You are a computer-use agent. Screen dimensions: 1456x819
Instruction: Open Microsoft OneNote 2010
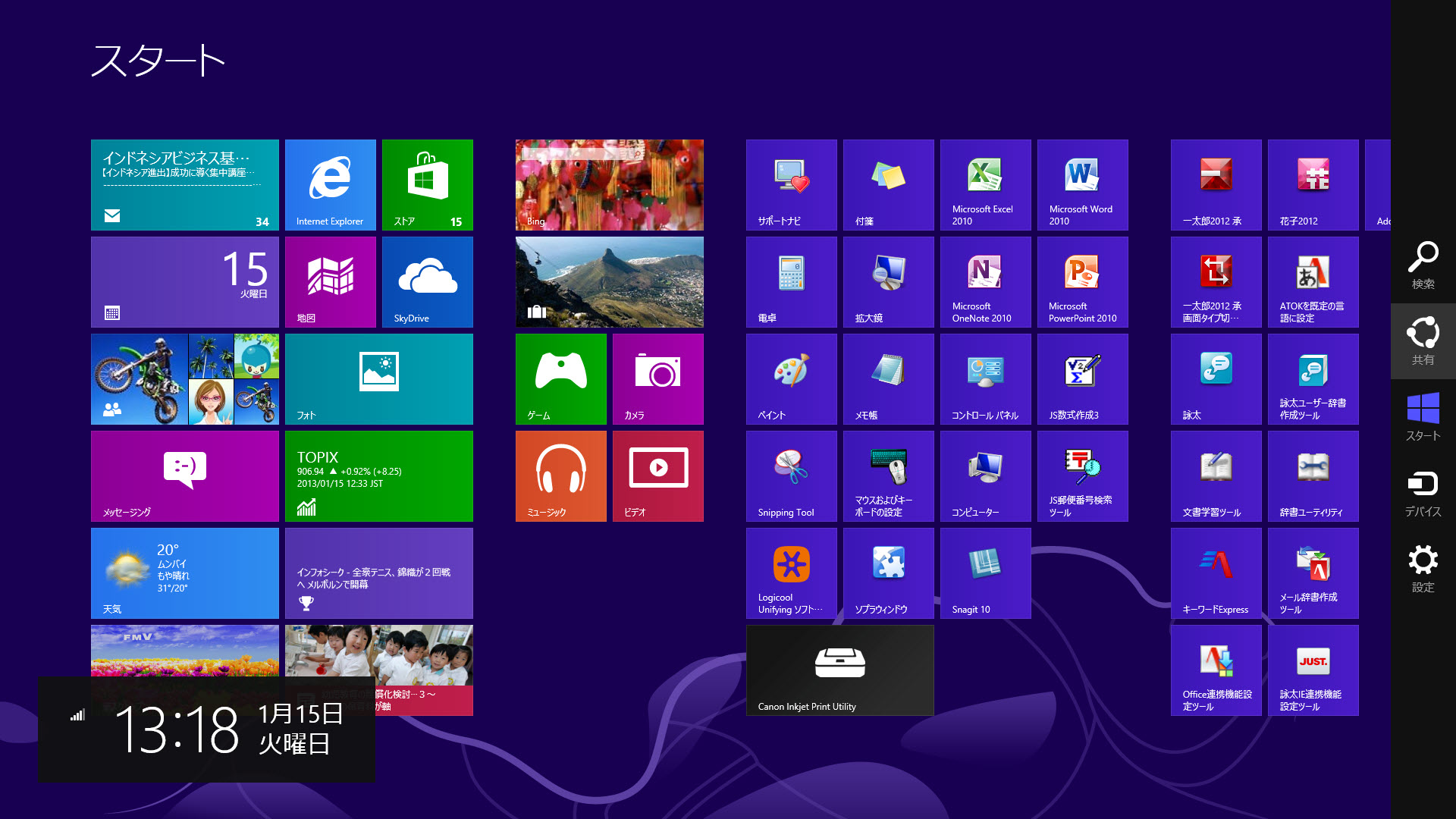[985, 281]
